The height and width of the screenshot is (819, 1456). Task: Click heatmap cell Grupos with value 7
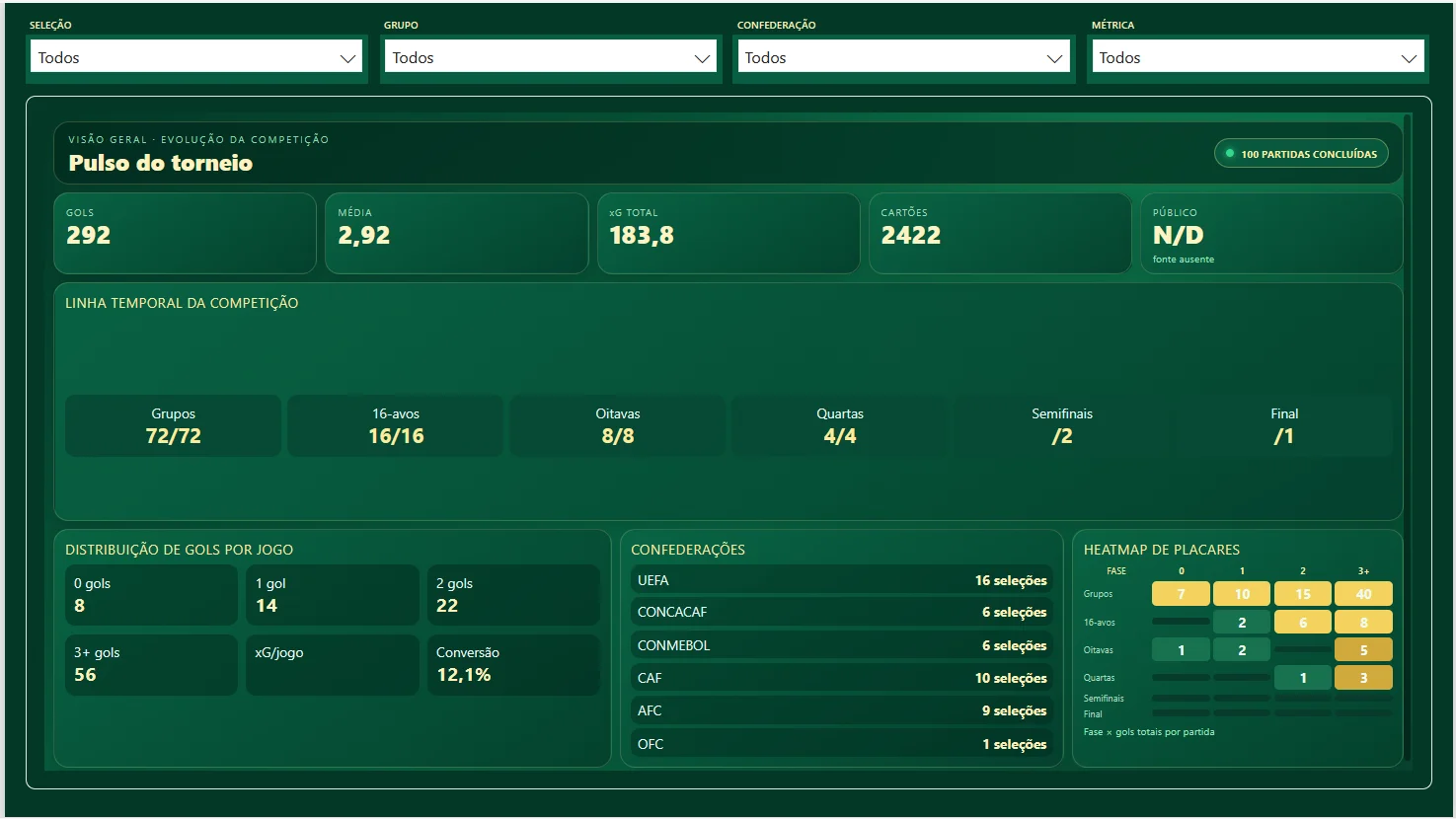point(1181,594)
